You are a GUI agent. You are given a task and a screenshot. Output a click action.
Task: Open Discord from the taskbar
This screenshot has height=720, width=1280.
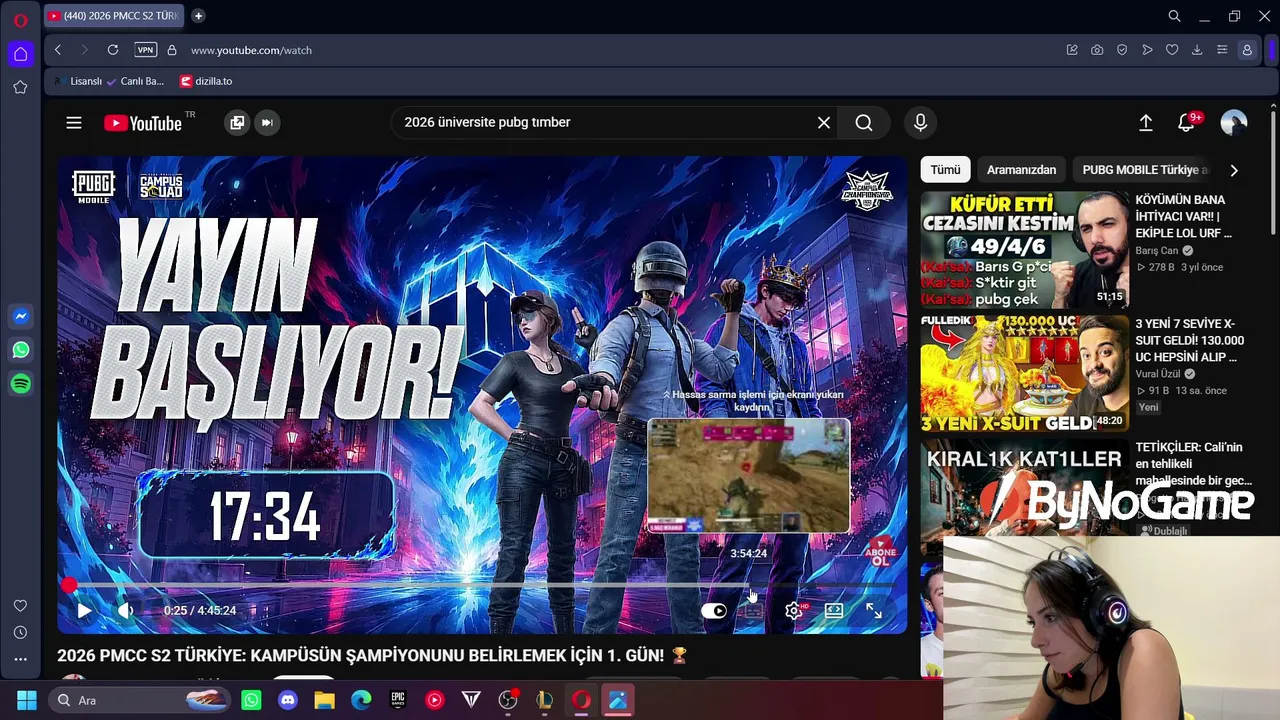(288, 700)
